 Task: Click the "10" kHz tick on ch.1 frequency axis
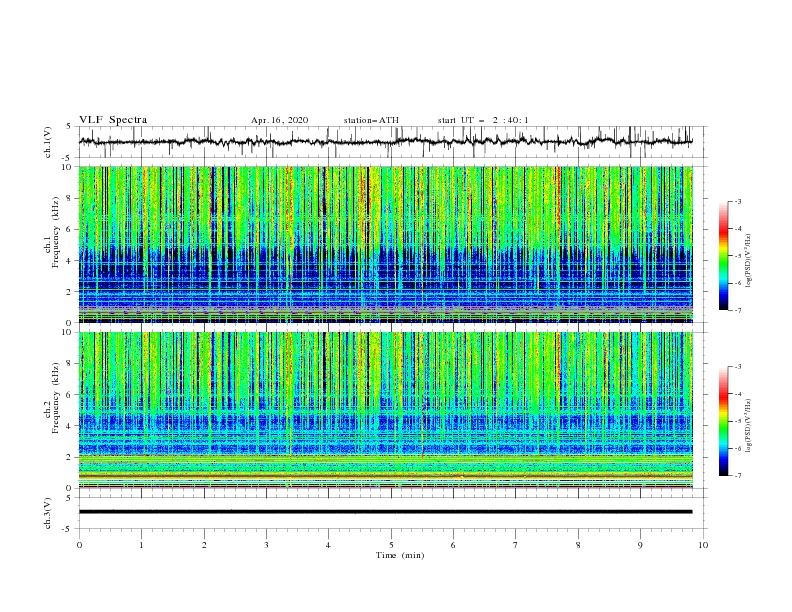[67, 167]
